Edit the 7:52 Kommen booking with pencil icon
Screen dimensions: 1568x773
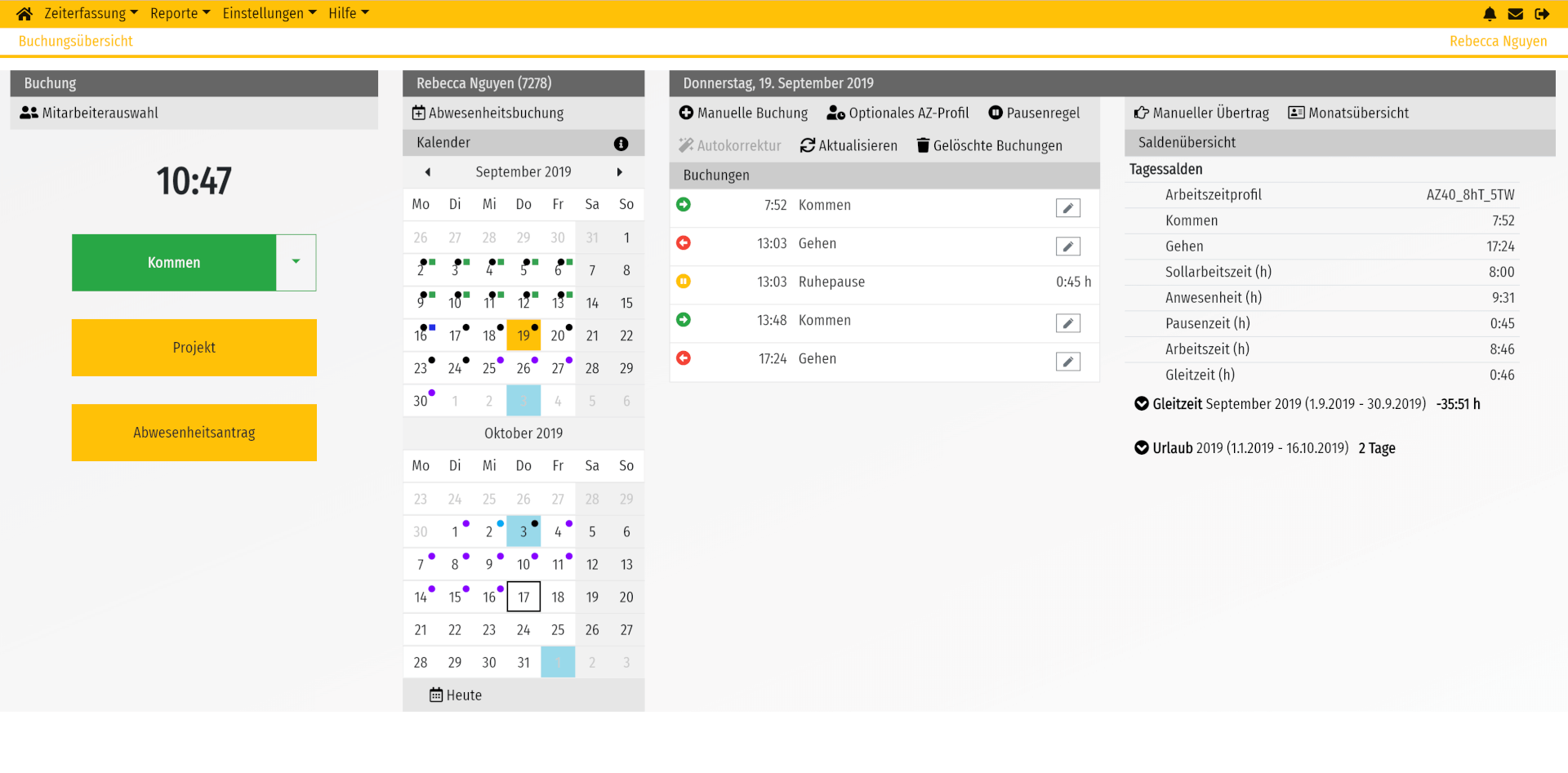click(x=1067, y=208)
